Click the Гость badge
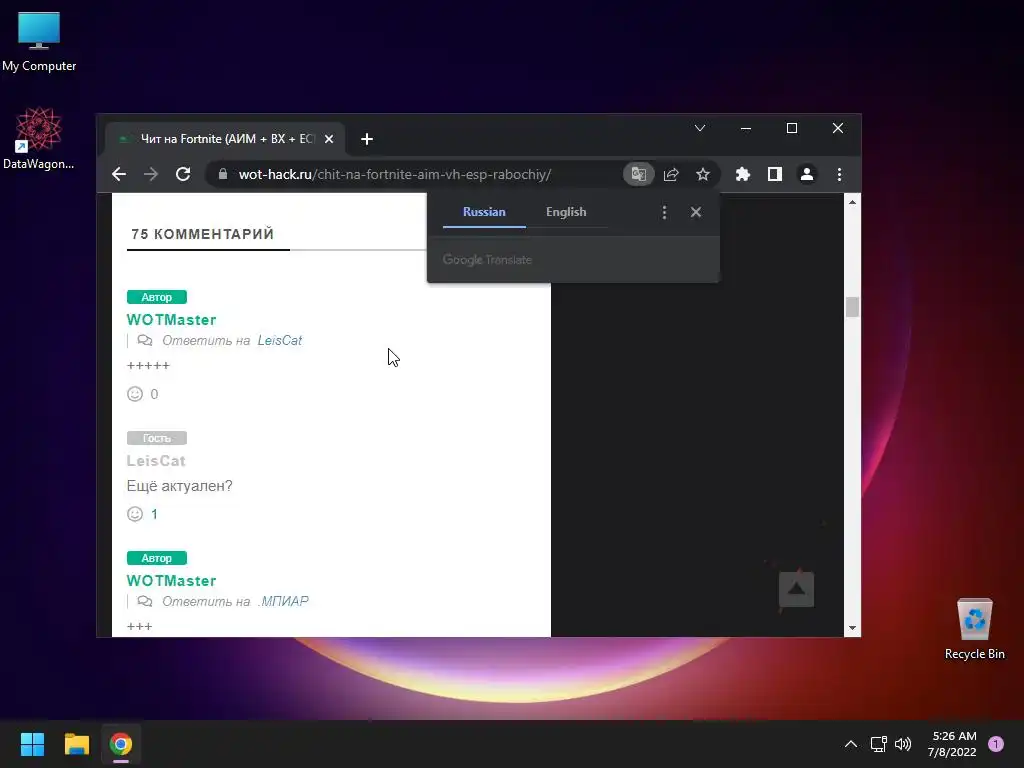 coord(157,438)
